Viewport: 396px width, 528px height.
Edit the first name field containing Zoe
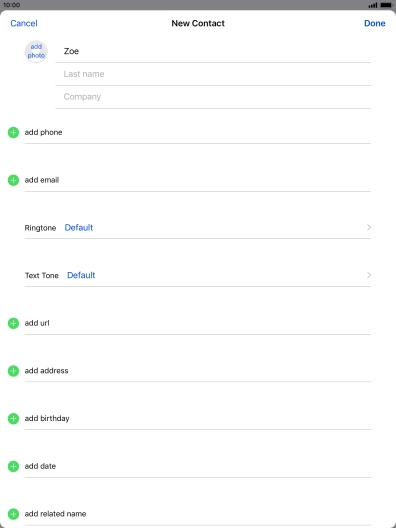[x=213, y=51]
